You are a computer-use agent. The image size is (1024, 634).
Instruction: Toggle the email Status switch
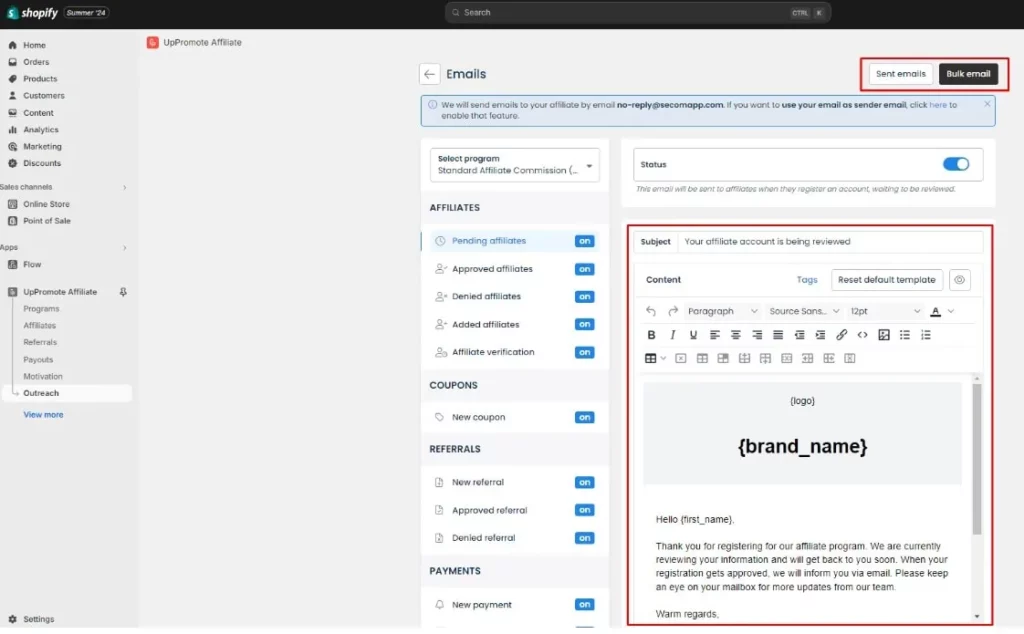(x=955, y=165)
